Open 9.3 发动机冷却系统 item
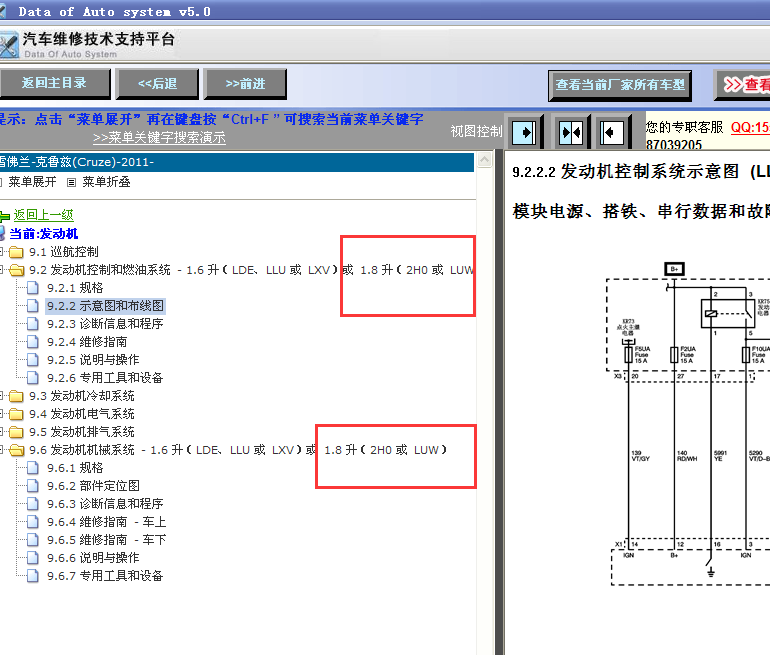The image size is (770, 655). [x=82, y=396]
